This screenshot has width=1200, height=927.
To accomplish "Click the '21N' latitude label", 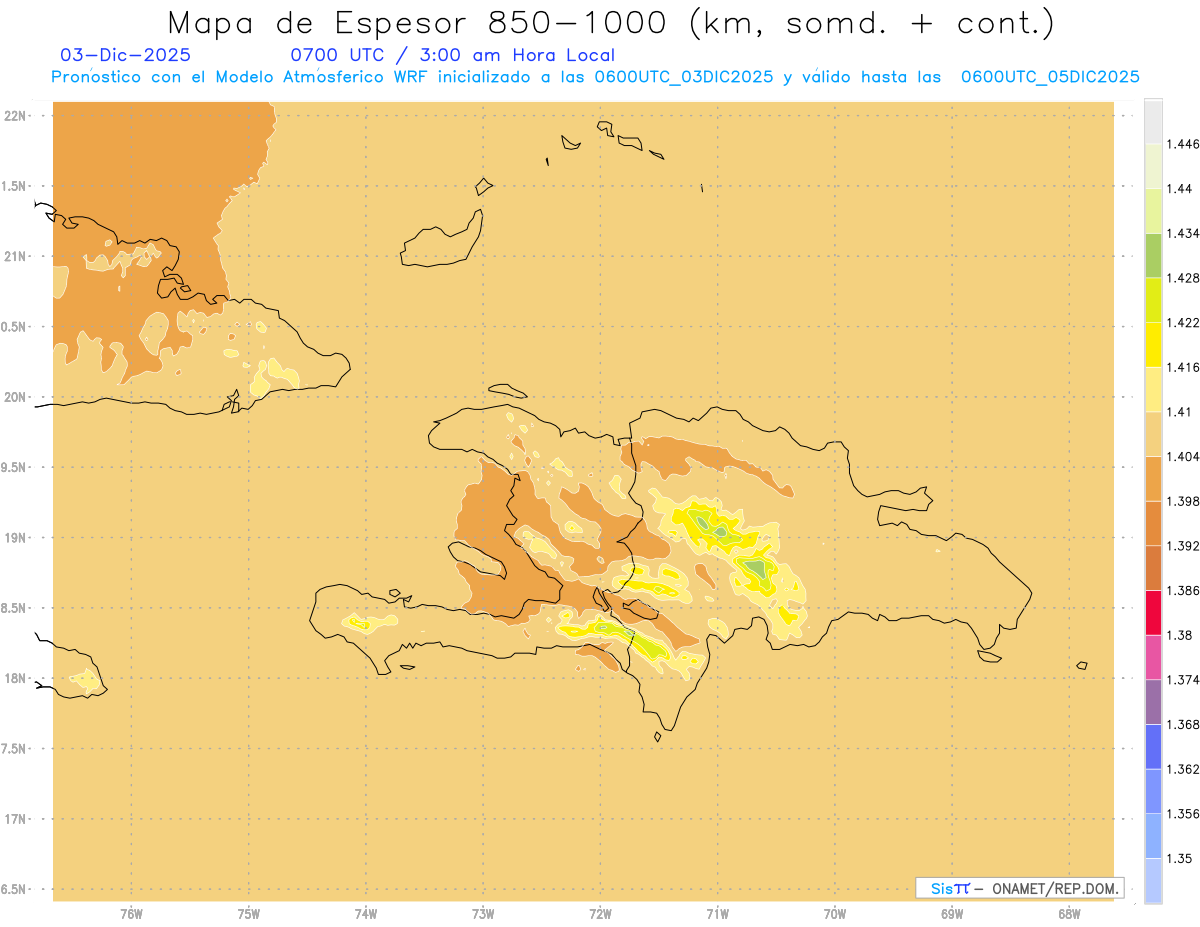I will click(x=15, y=256).
